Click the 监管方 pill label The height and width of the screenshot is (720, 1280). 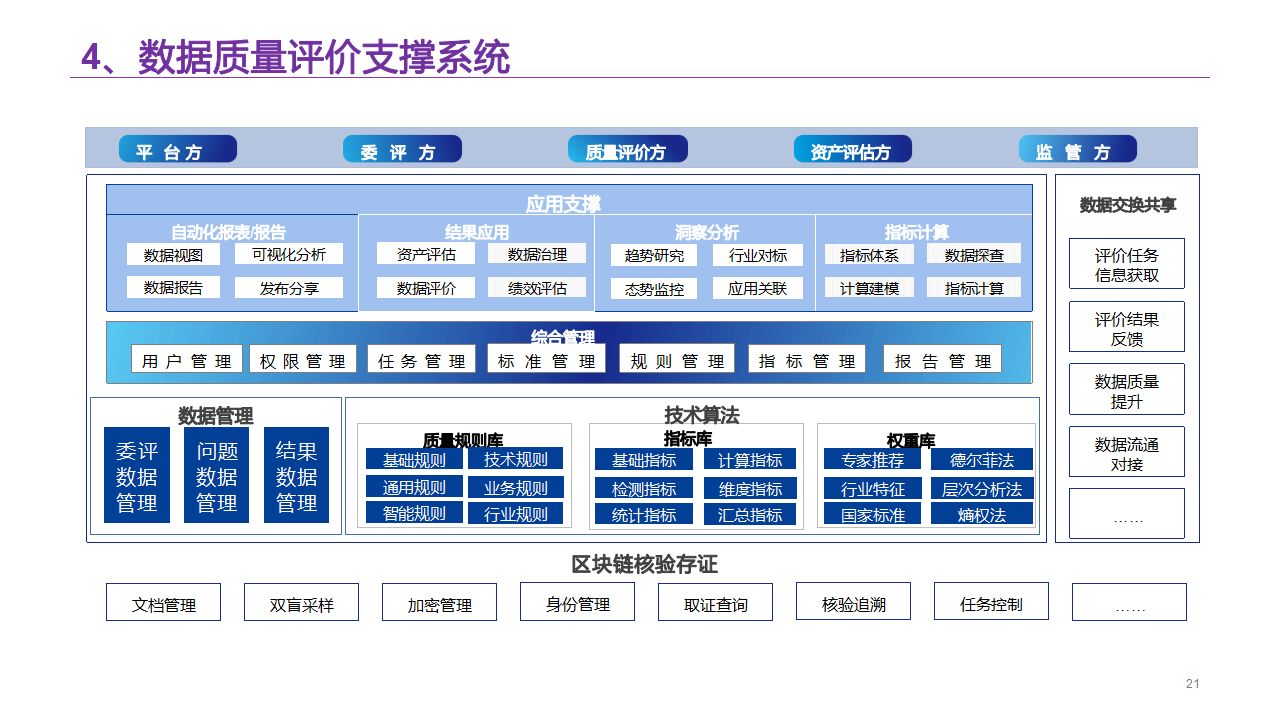1079,149
